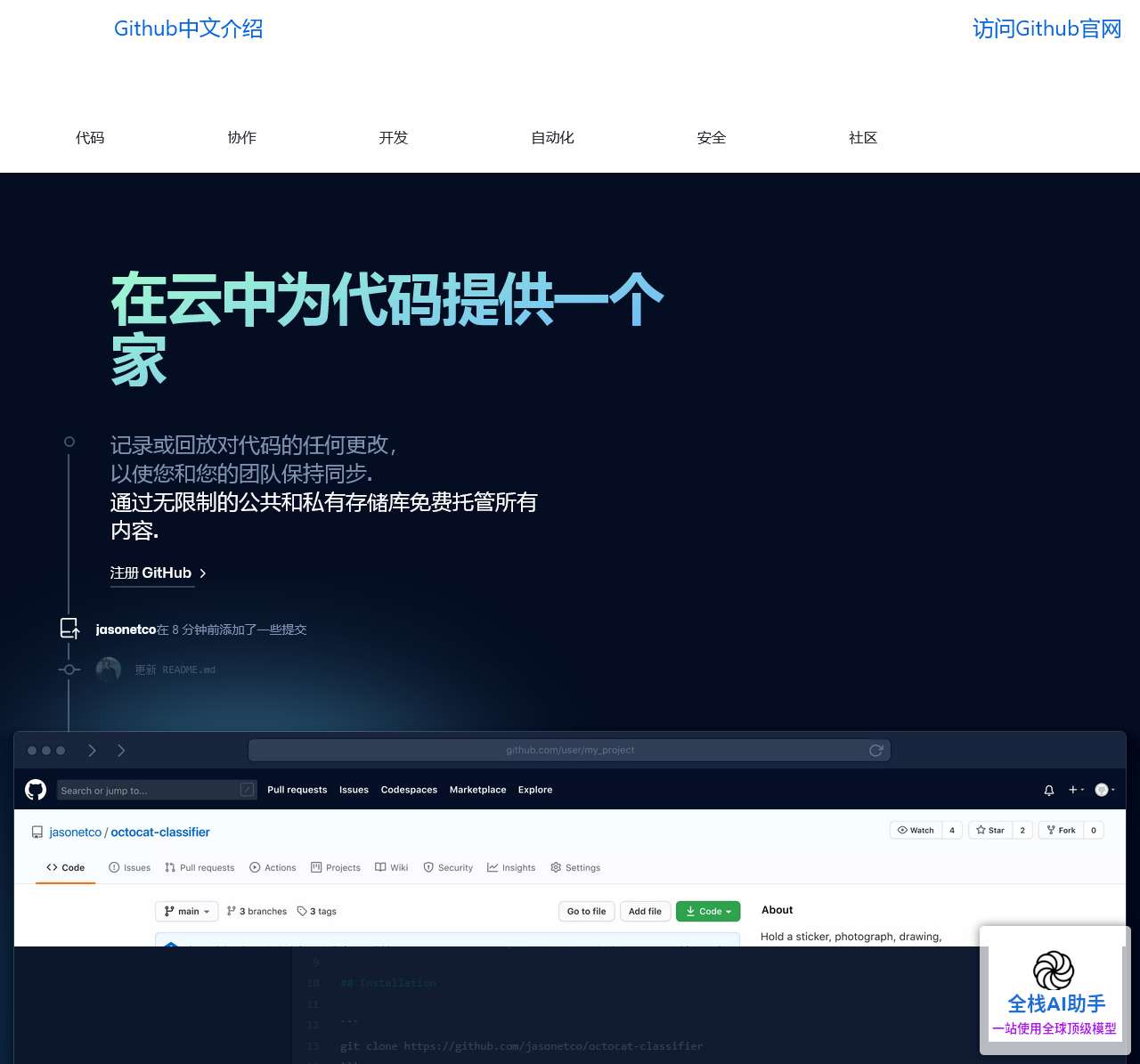
Task: Click the 注册 GitHub sign-up link
Action: point(158,573)
